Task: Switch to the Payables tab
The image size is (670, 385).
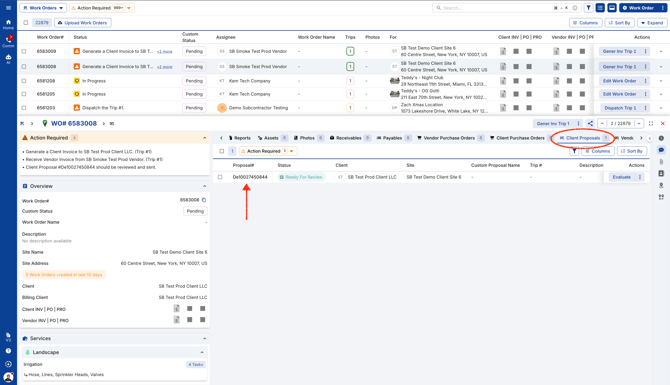Action: (394, 138)
